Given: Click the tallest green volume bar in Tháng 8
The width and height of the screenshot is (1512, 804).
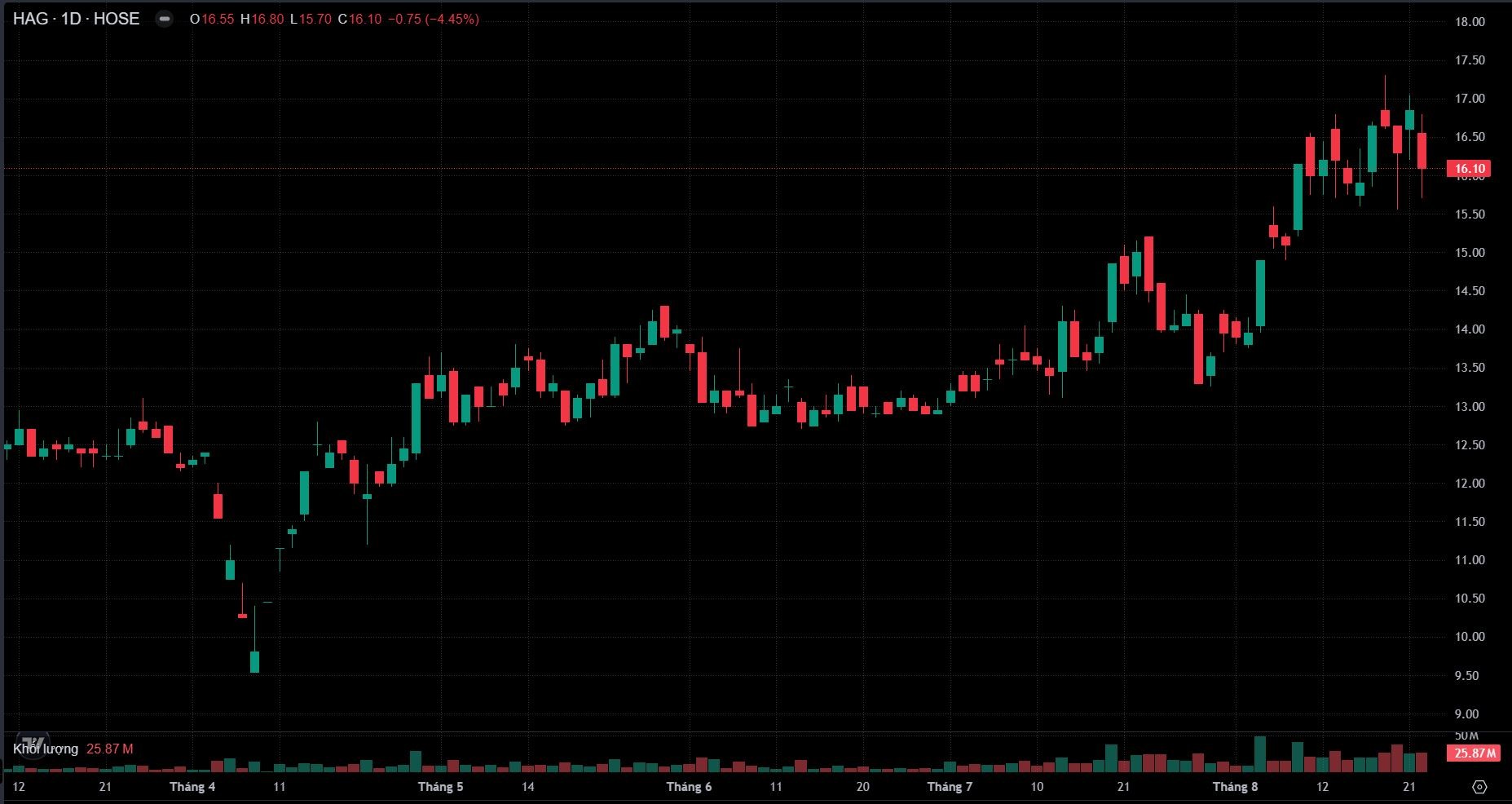Looking at the screenshot, I should click(x=1259, y=754).
